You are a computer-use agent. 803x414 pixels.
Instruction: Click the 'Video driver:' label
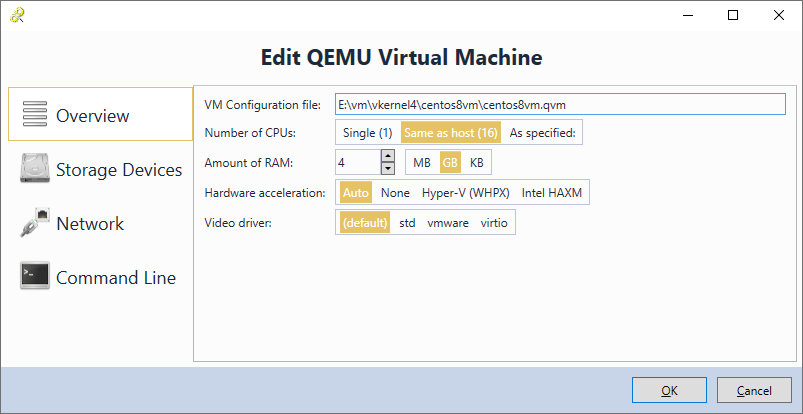click(x=236, y=222)
